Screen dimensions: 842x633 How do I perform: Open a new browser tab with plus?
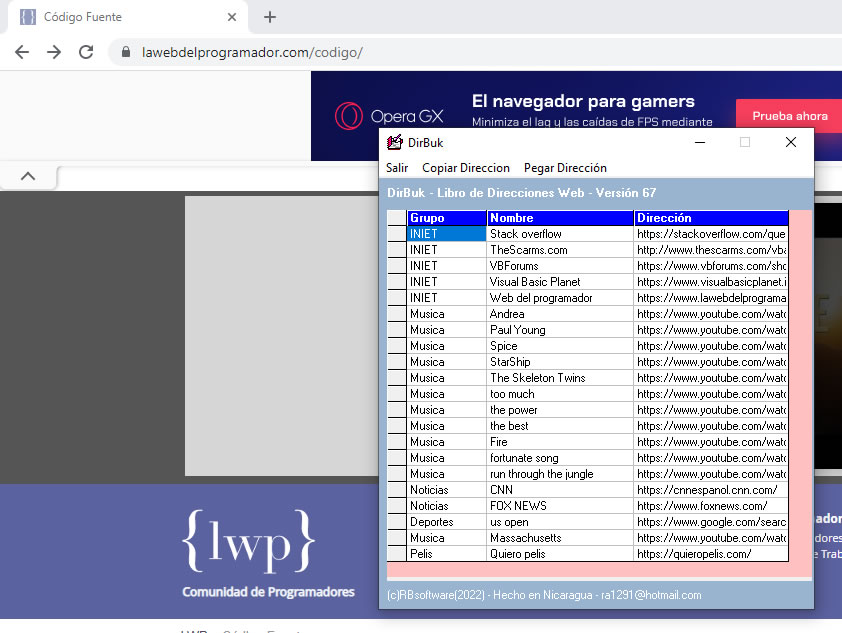click(x=270, y=17)
